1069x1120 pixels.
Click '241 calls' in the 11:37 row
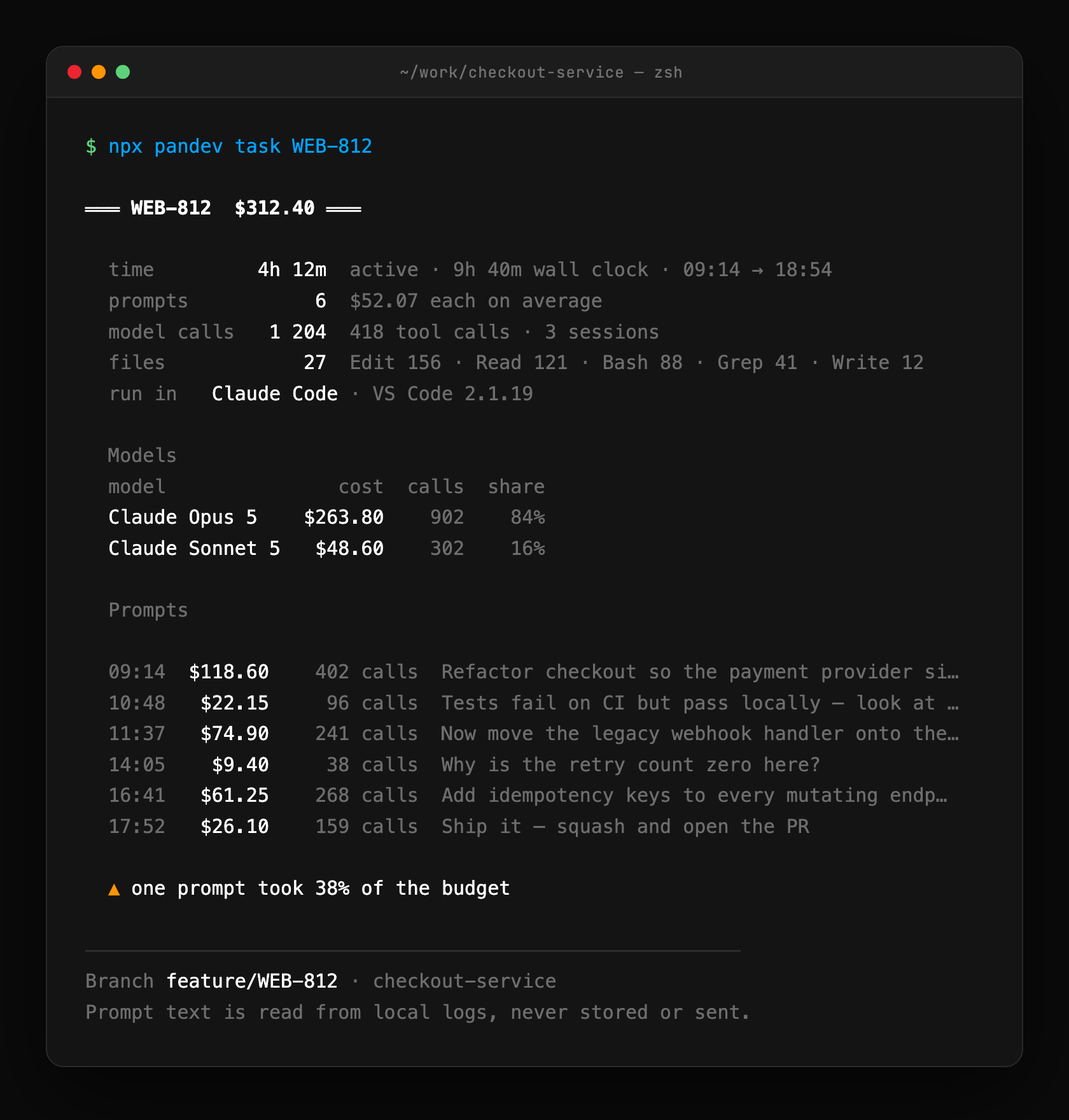367,734
